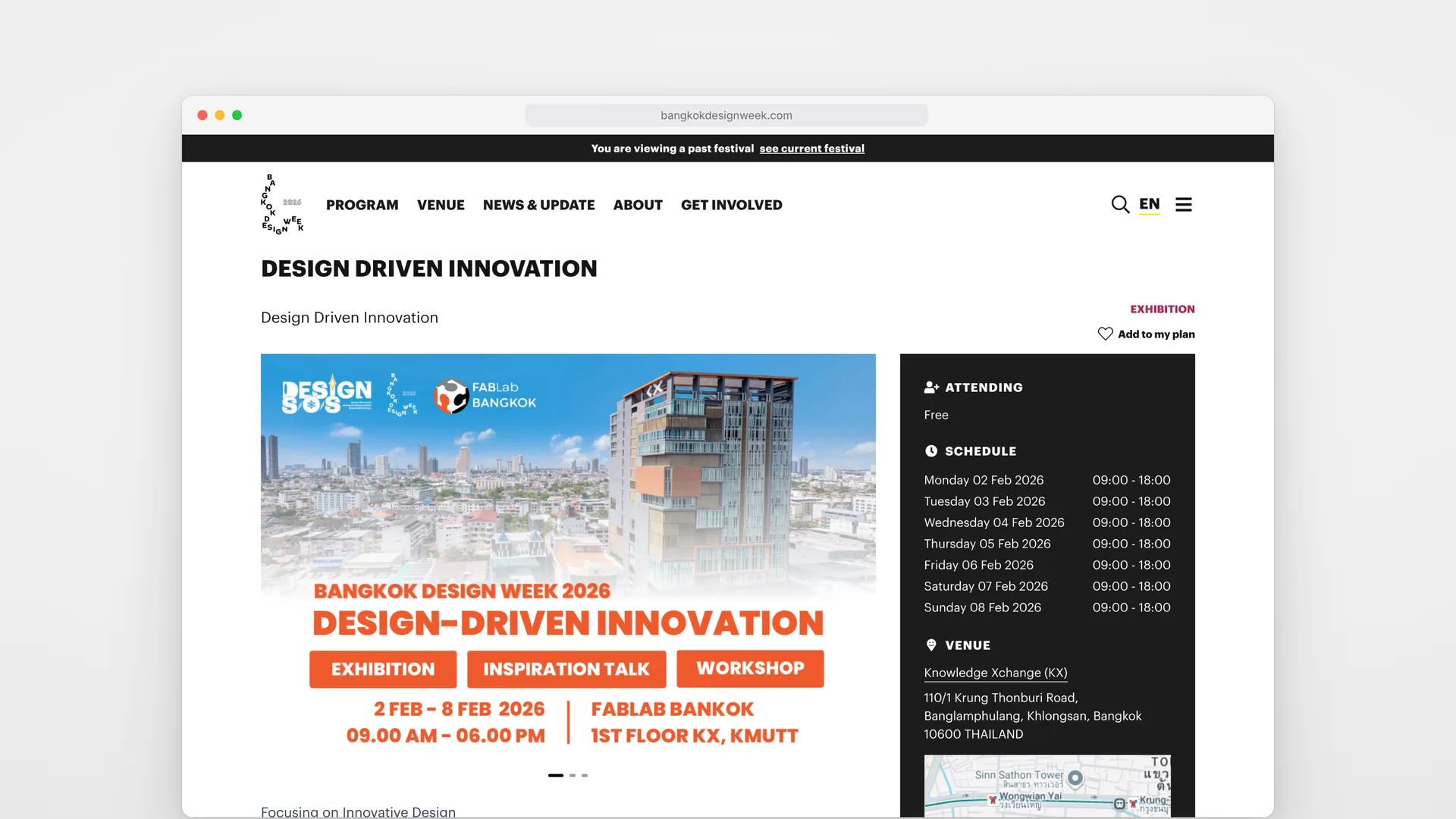
Task: Open the GET INVOLVED menu
Action: 732,205
